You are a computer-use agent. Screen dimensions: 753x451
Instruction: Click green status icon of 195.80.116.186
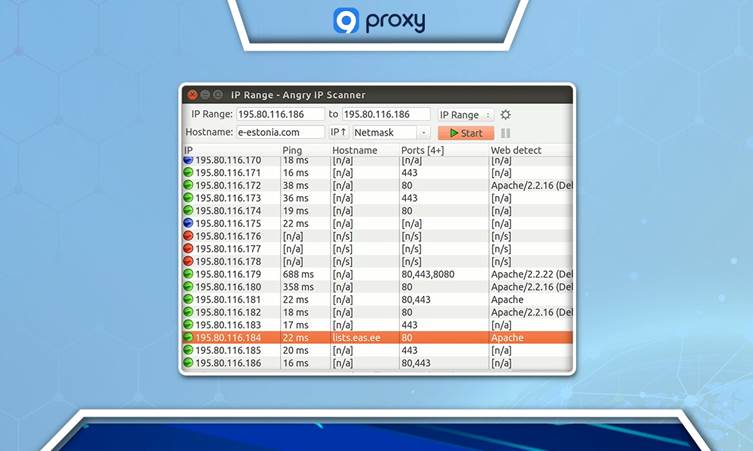click(188, 363)
